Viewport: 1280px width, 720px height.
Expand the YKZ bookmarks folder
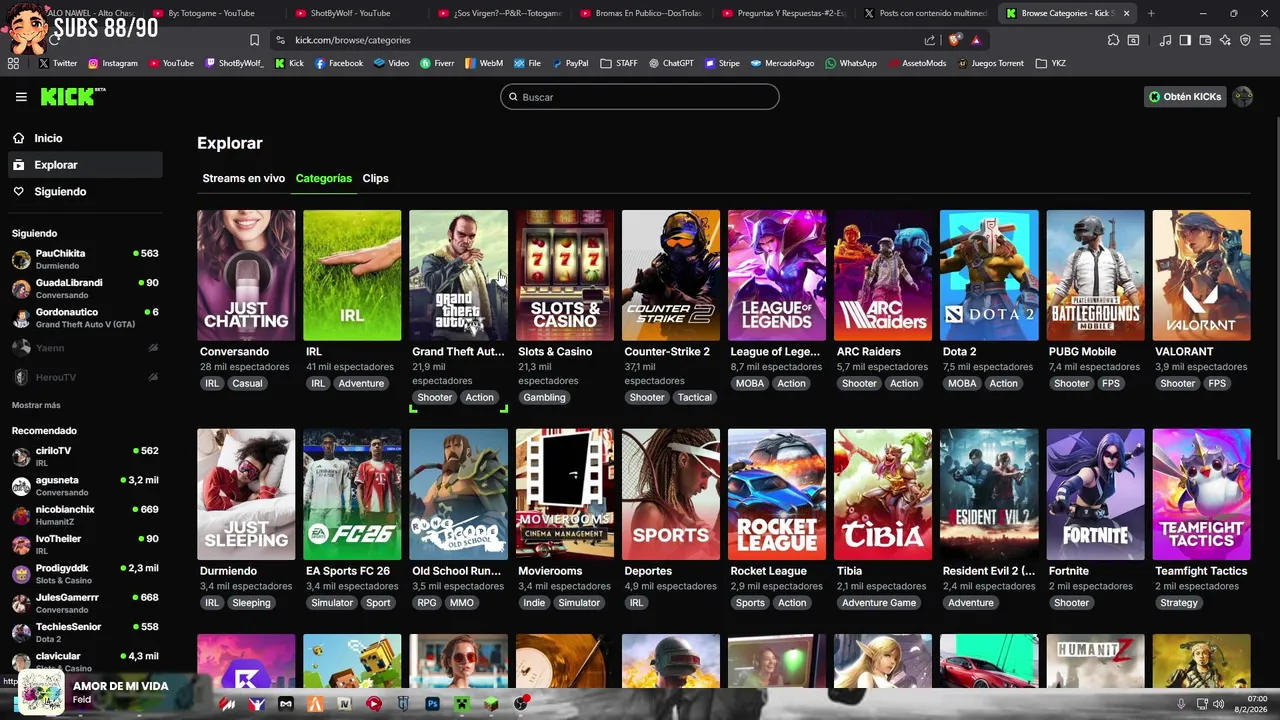(x=1050, y=63)
